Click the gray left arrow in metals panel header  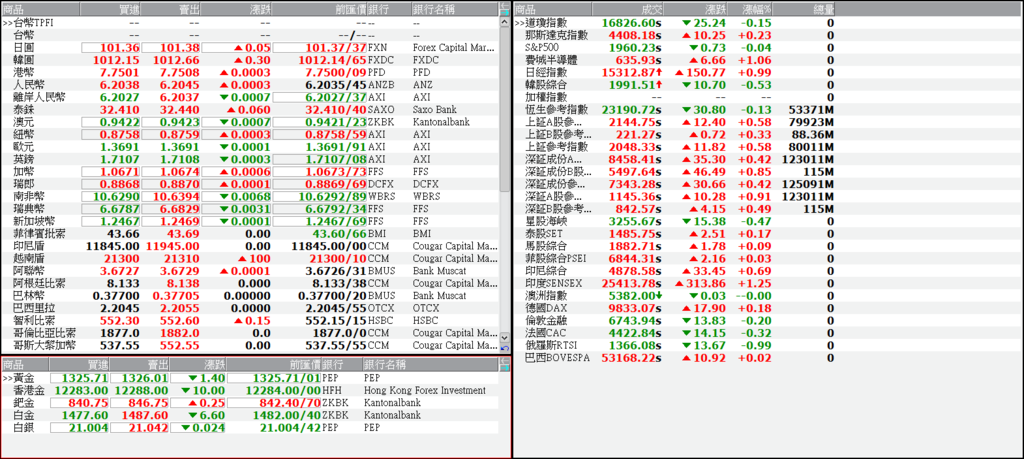(x=505, y=360)
